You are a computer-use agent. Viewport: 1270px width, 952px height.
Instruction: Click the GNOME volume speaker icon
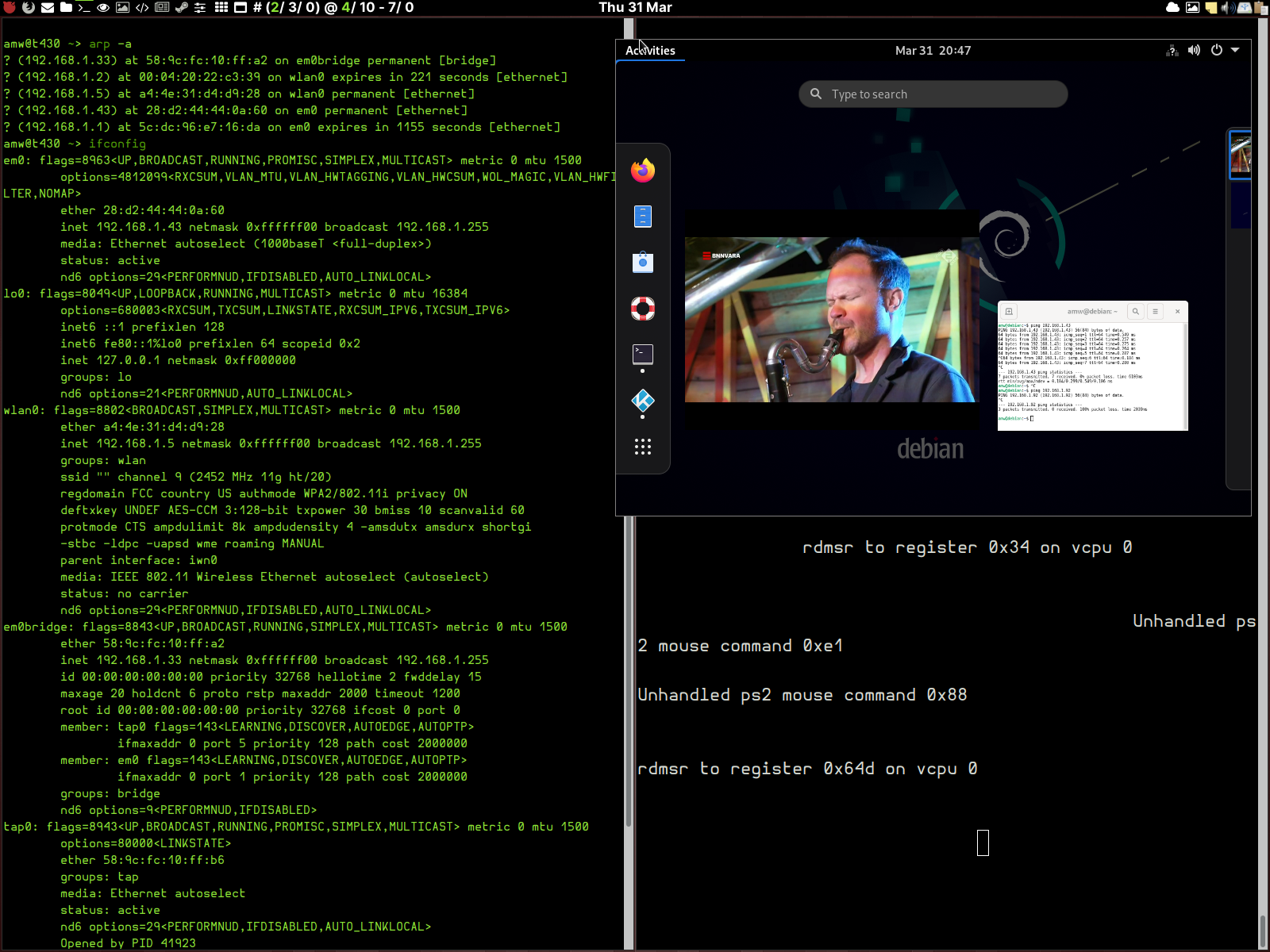(1194, 50)
